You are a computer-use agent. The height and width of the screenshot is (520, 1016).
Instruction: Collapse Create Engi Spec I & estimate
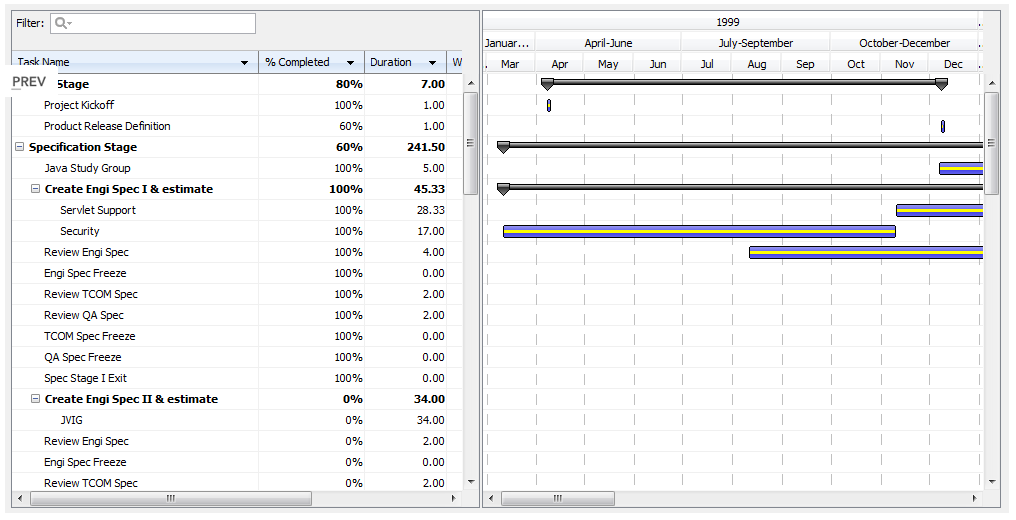coord(35,189)
